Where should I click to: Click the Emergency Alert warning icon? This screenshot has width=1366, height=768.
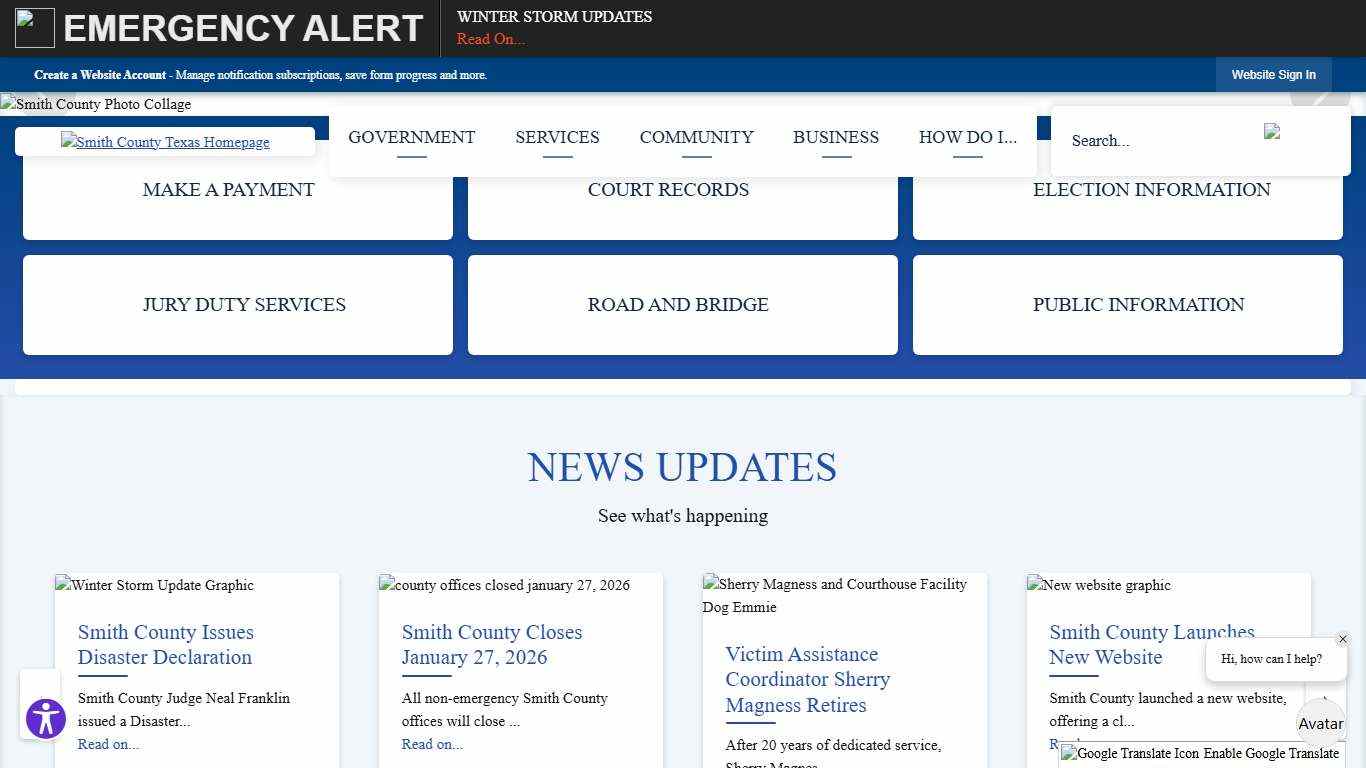(x=34, y=27)
